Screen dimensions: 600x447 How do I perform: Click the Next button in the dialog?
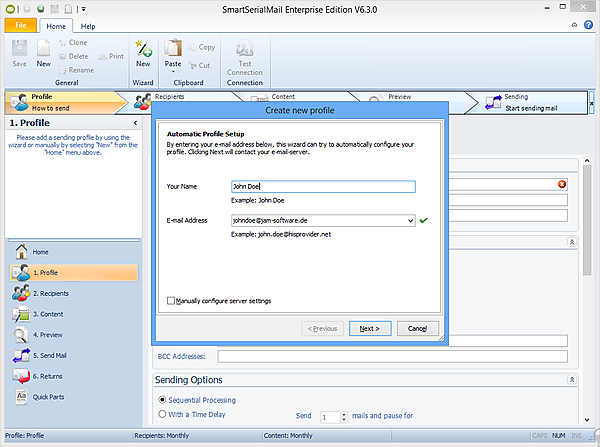click(x=370, y=328)
